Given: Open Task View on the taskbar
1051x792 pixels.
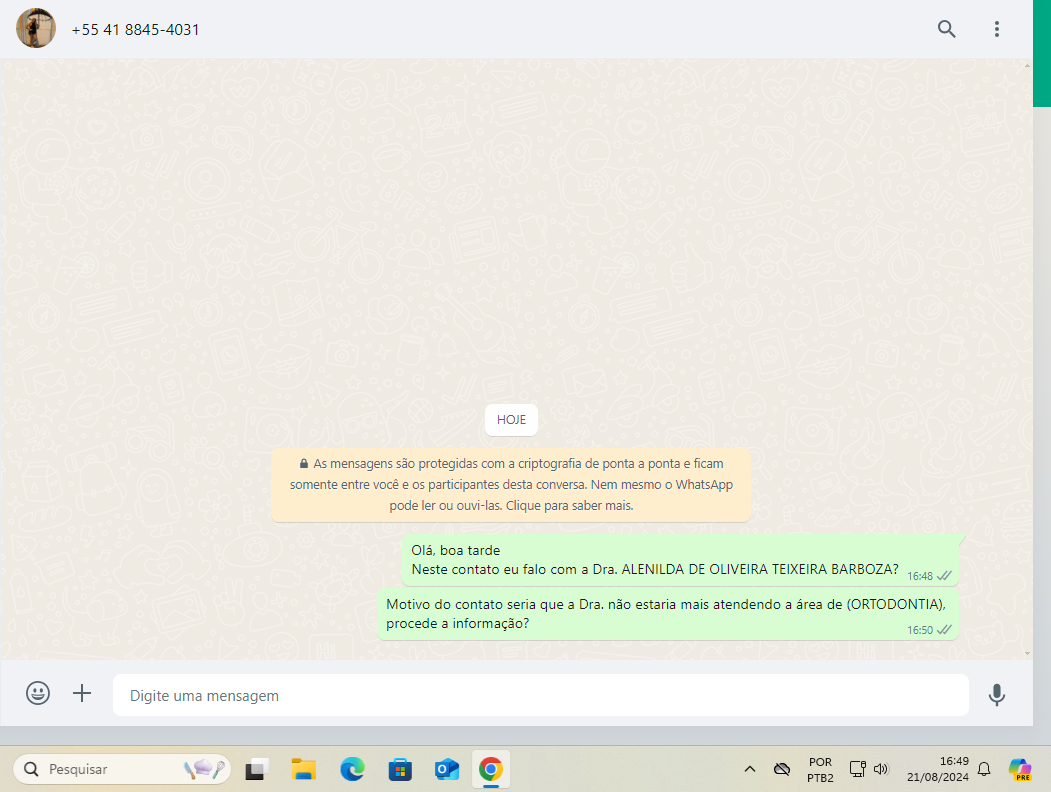Looking at the screenshot, I should click(256, 769).
